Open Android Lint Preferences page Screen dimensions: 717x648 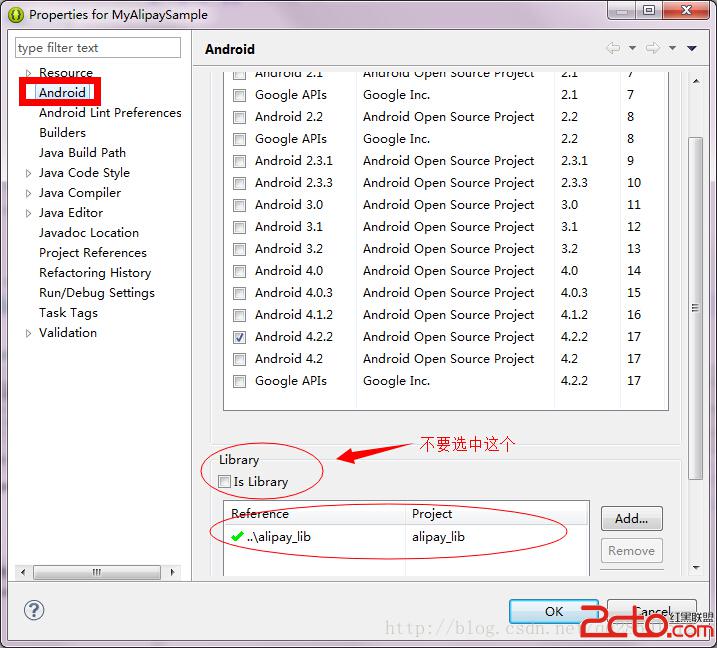click(110, 112)
